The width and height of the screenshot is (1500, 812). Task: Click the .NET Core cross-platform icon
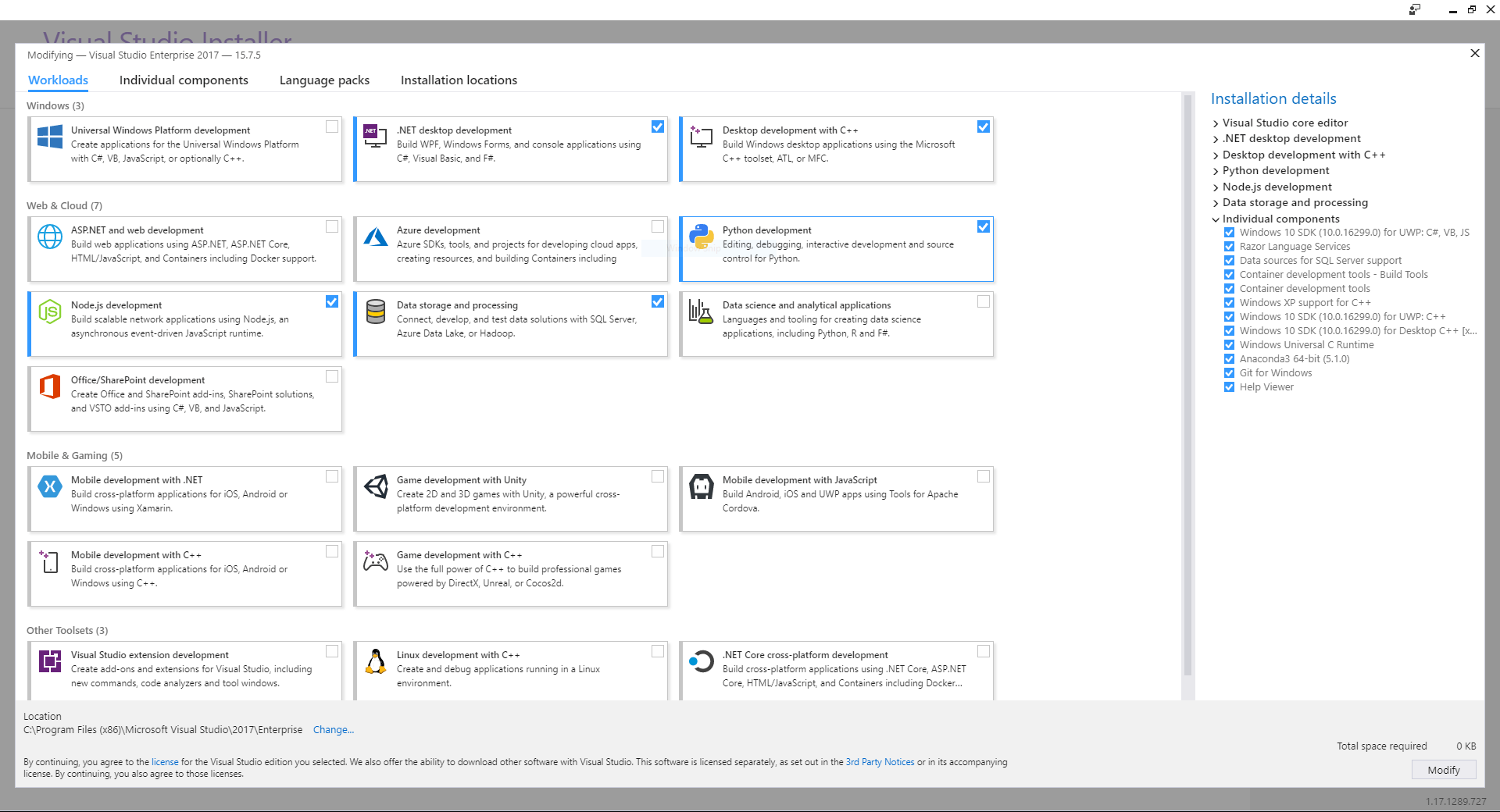[702, 661]
